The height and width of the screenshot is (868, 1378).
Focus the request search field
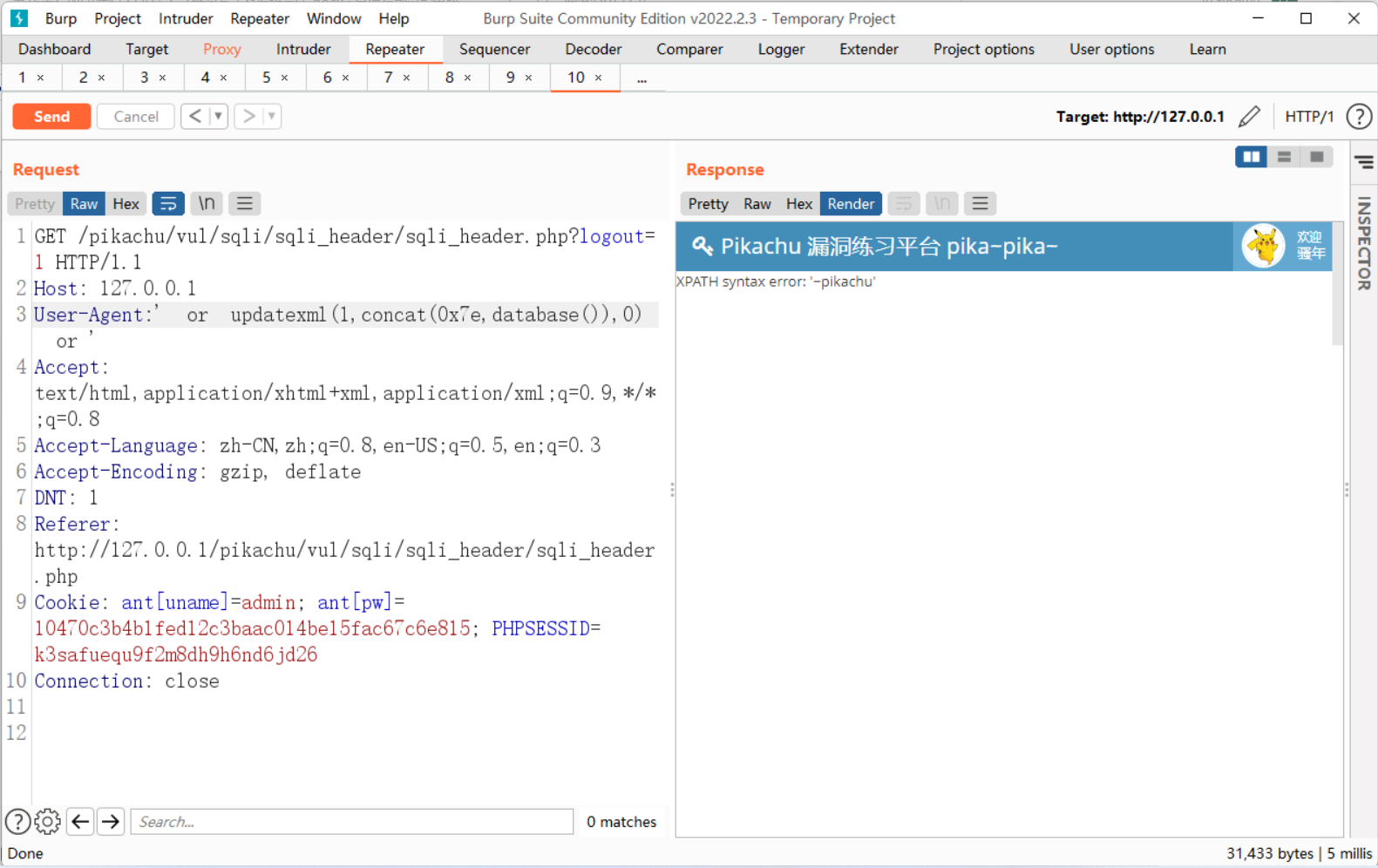(x=352, y=821)
